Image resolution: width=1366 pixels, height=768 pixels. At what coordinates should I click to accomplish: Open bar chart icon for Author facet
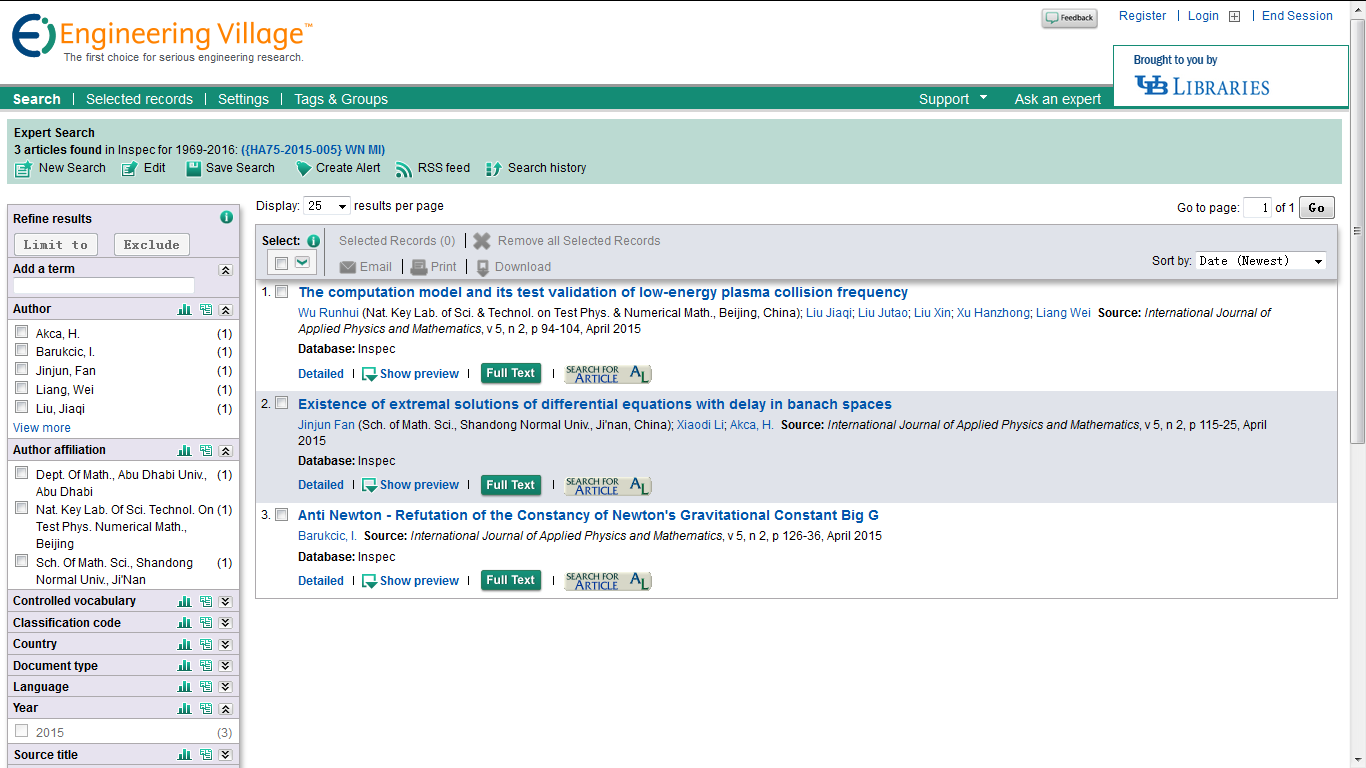(184, 310)
